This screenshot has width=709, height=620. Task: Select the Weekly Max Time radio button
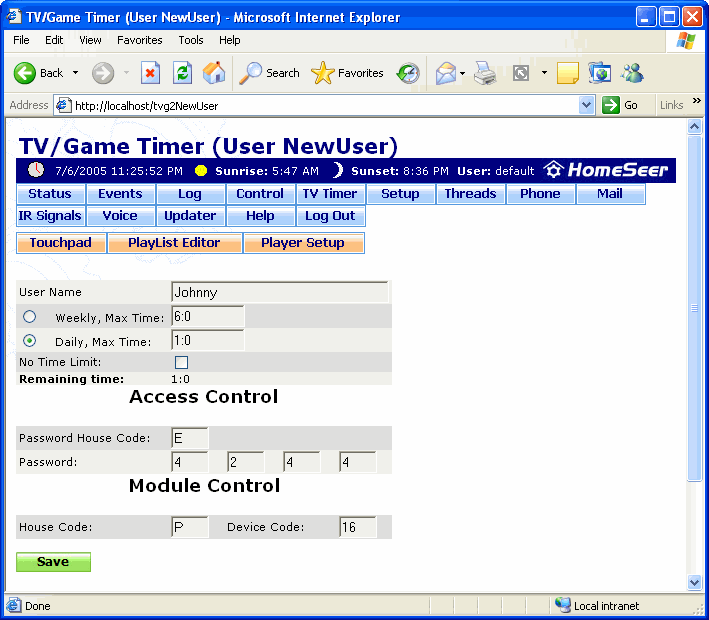tap(29, 317)
